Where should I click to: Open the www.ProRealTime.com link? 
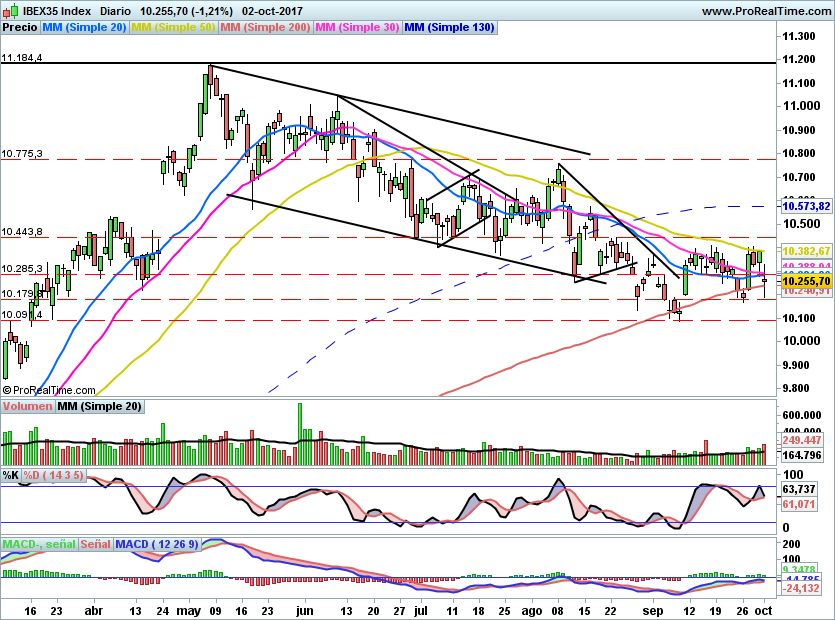click(766, 11)
